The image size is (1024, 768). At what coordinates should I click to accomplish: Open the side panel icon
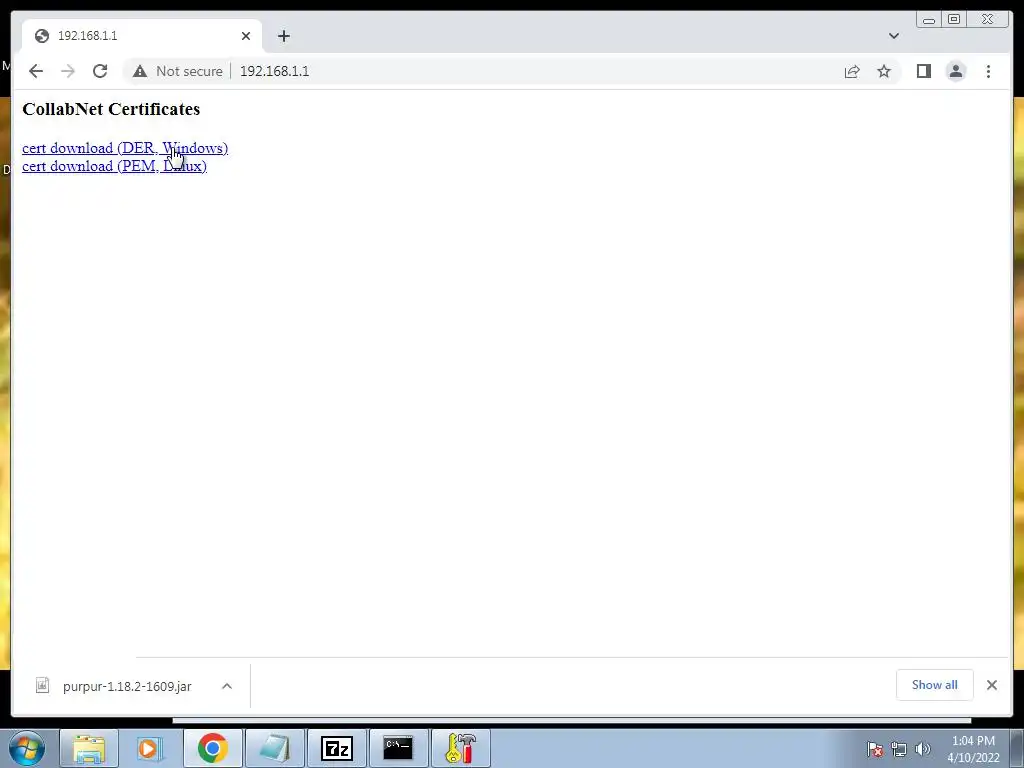923,71
